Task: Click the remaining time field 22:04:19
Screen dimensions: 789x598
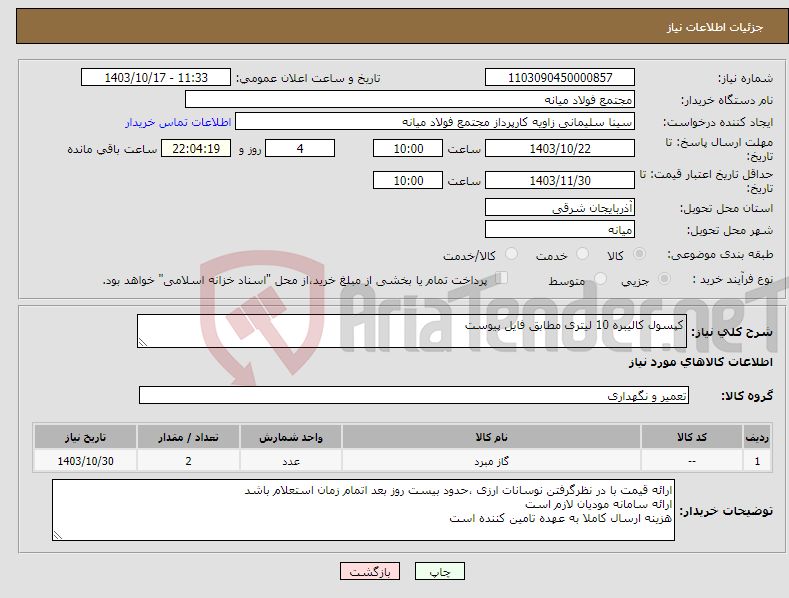Action: [x=196, y=148]
